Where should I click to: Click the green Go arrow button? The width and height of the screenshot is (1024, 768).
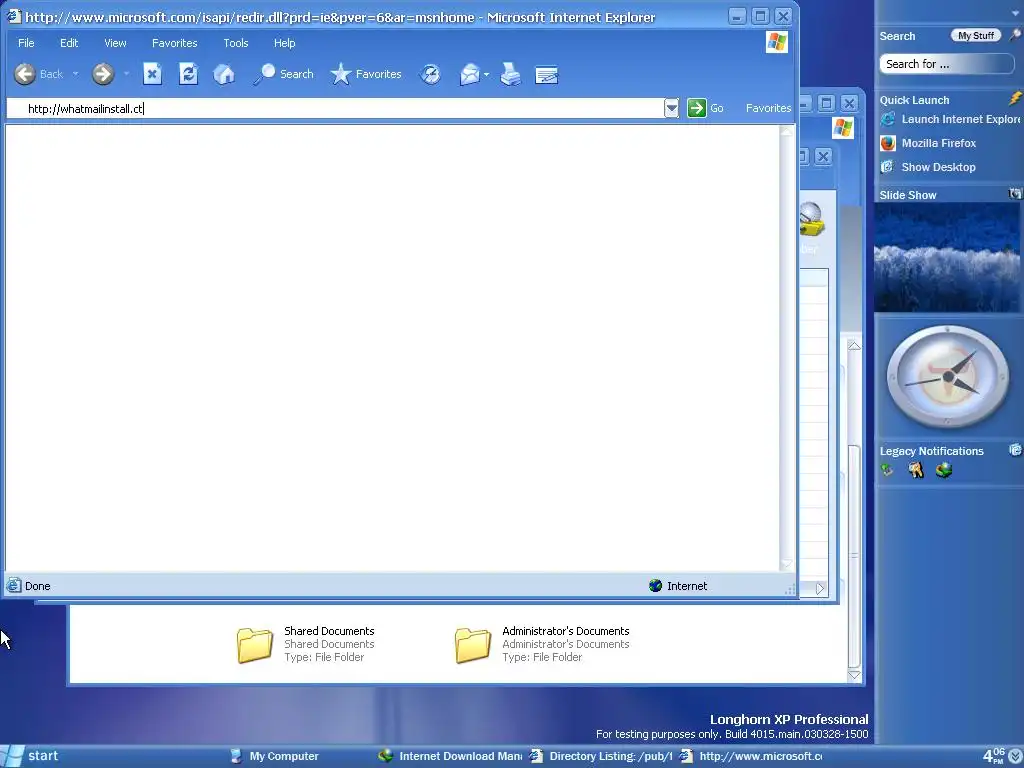697,108
